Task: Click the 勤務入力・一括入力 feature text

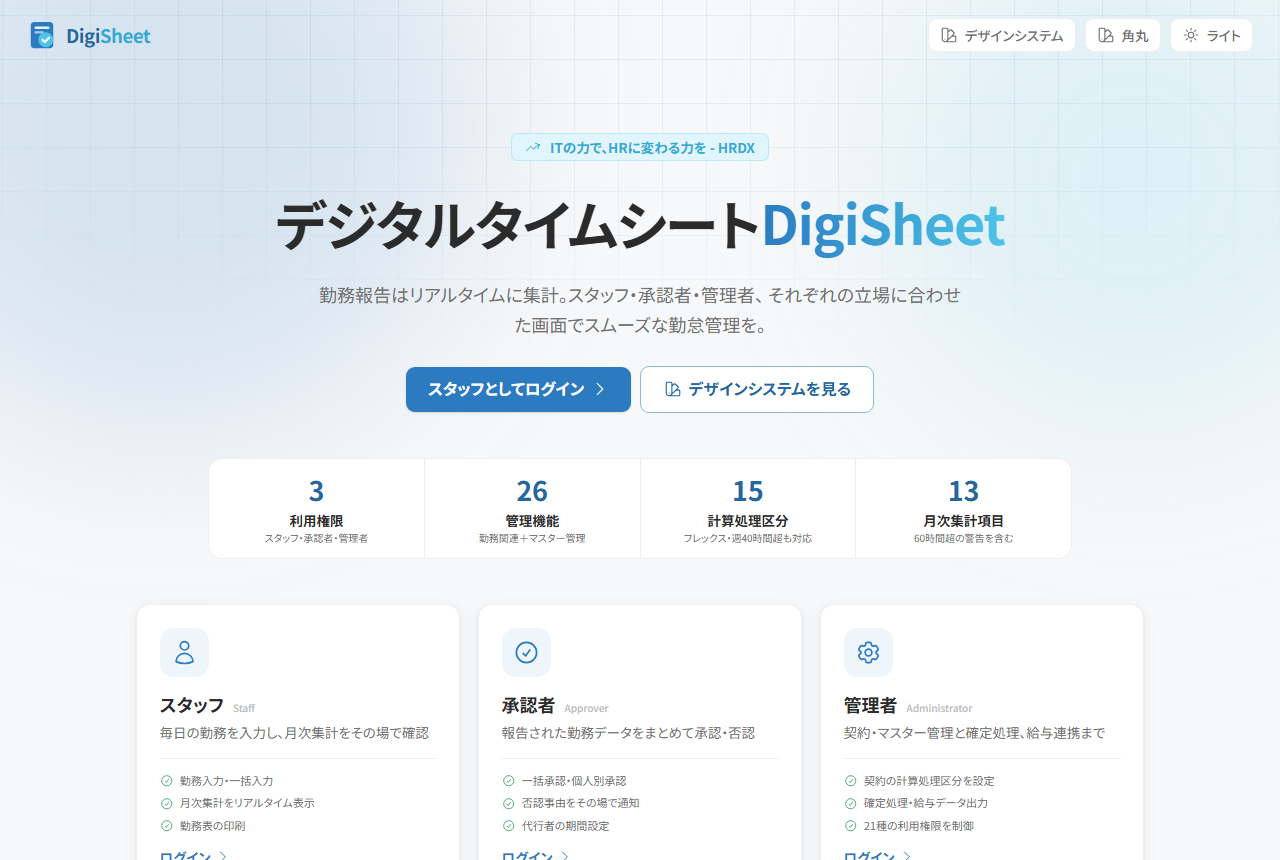Action: click(x=226, y=781)
